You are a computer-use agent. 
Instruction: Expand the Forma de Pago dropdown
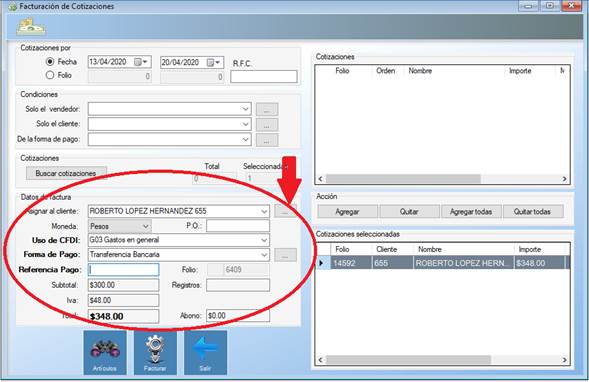pos(264,255)
